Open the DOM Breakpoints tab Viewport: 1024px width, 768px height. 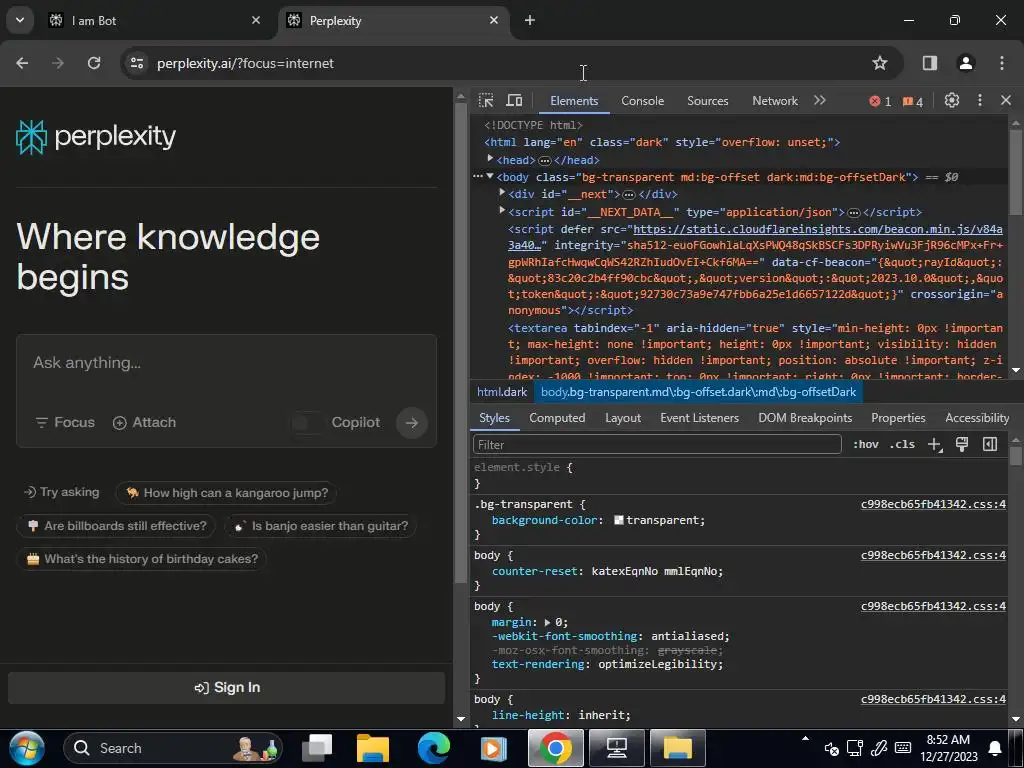click(805, 418)
